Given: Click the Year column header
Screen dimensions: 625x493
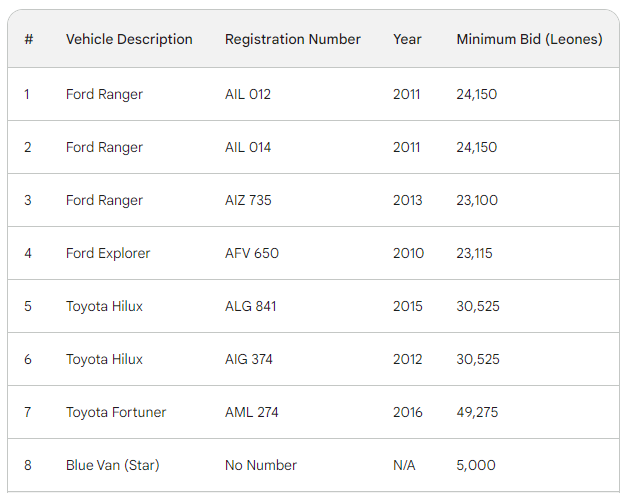Looking at the screenshot, I should 407,39.
